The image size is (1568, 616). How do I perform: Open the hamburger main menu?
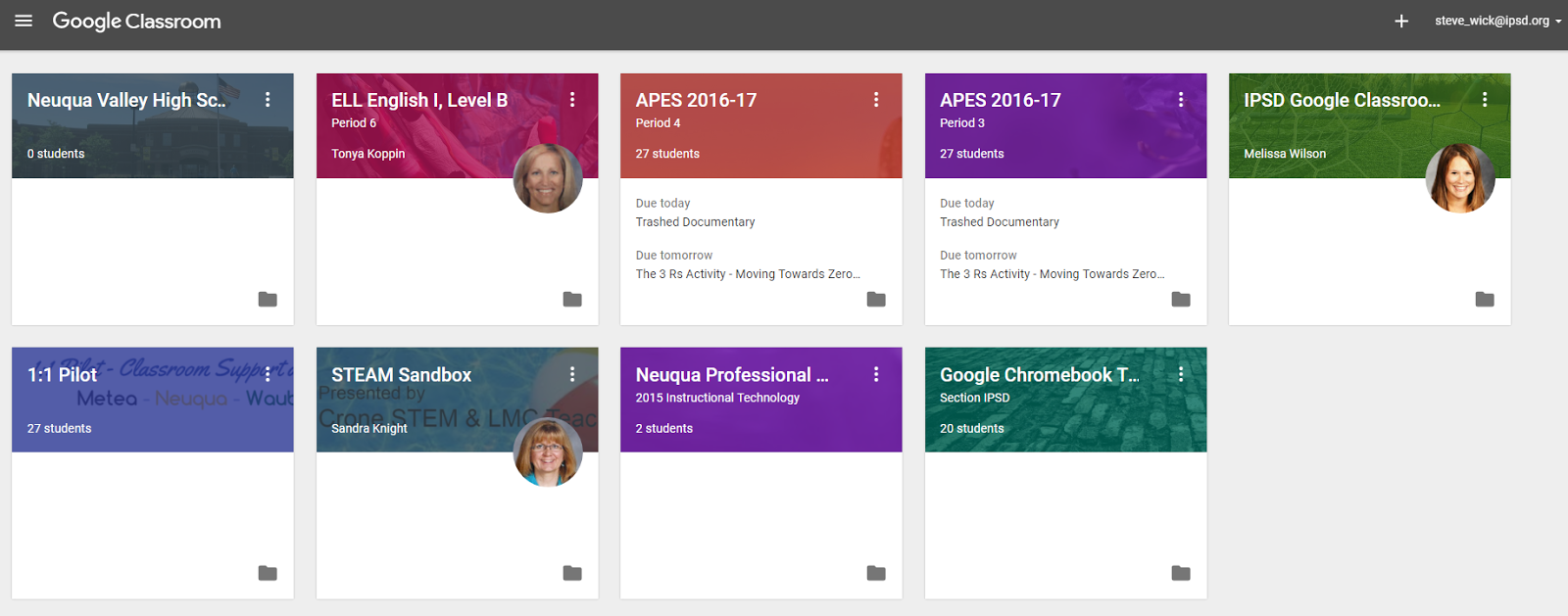pos(24,21)
